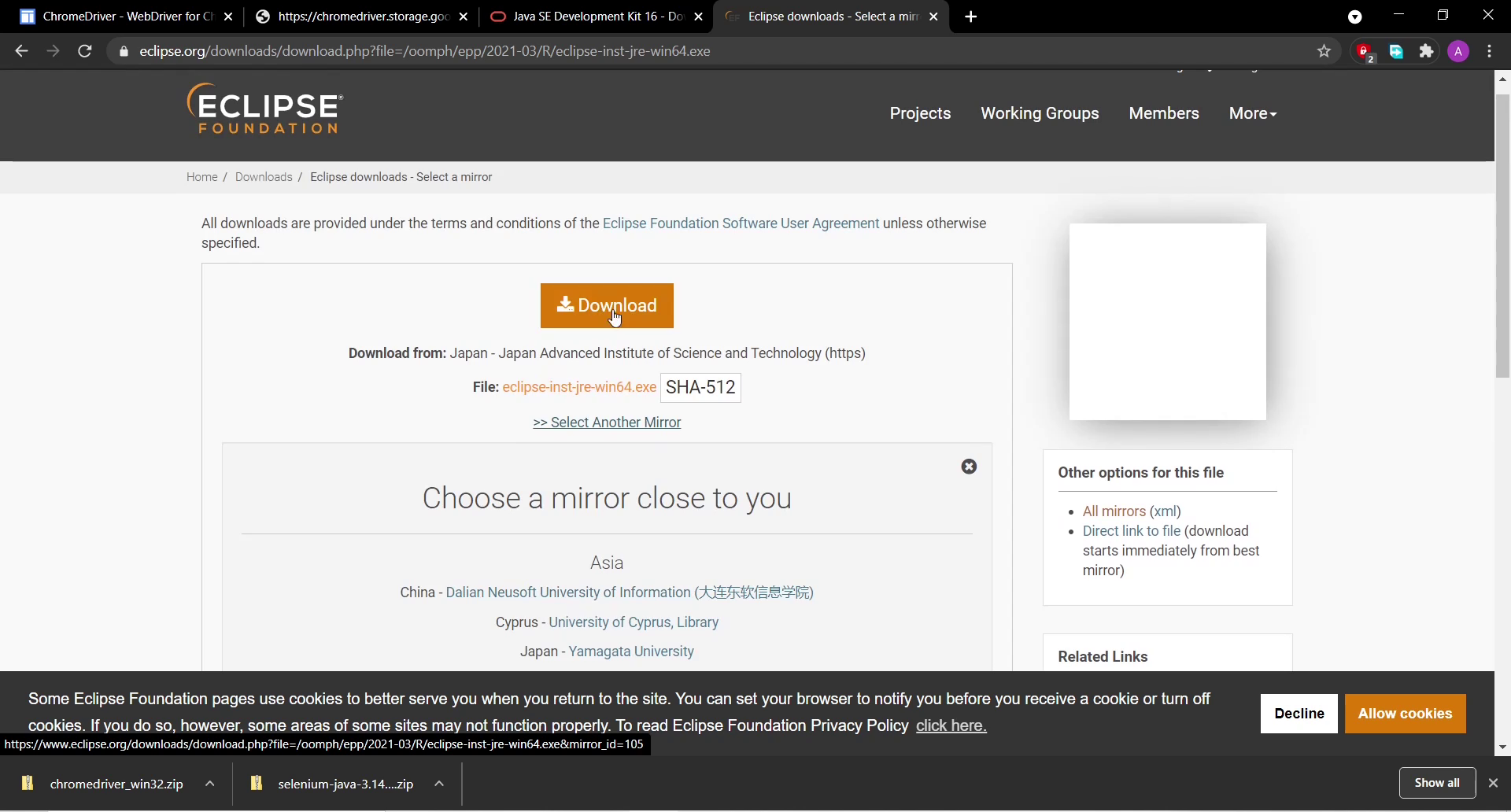This screenshot has height=812, width=1511.
Task: Close the mirror chooser panel with the X icon
Action: [x=969, y=467]
